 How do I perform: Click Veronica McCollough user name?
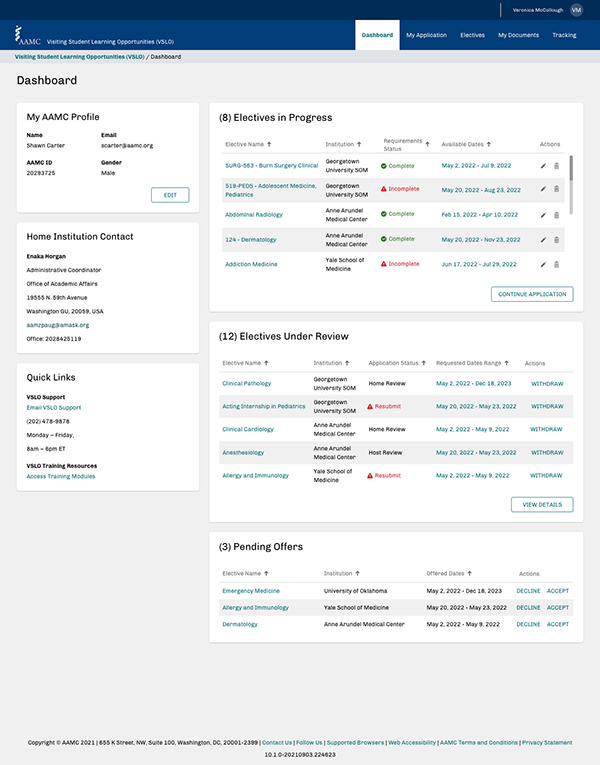(x=538, y=10)
